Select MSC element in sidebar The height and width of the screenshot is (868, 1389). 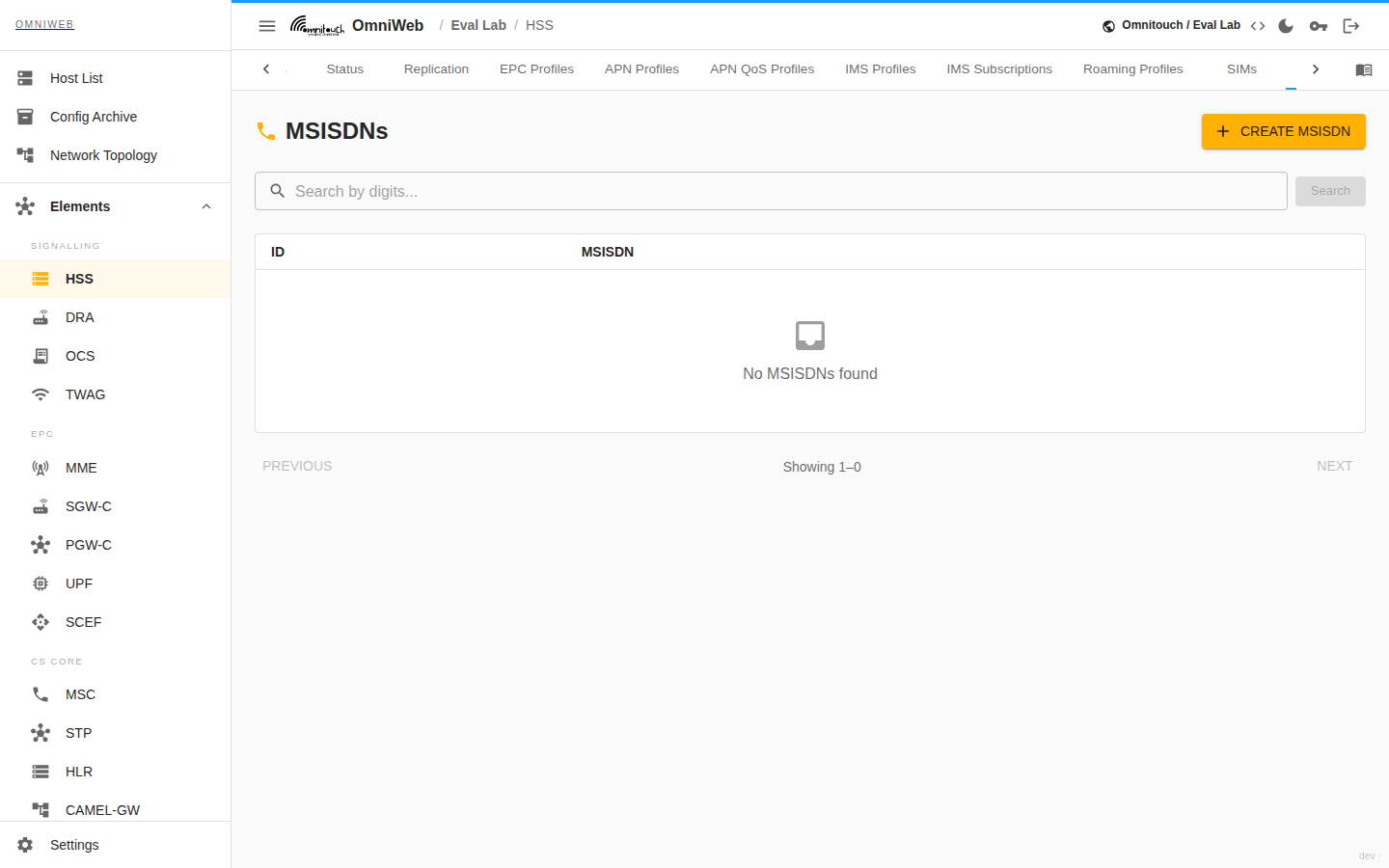(x=116, y=694)
